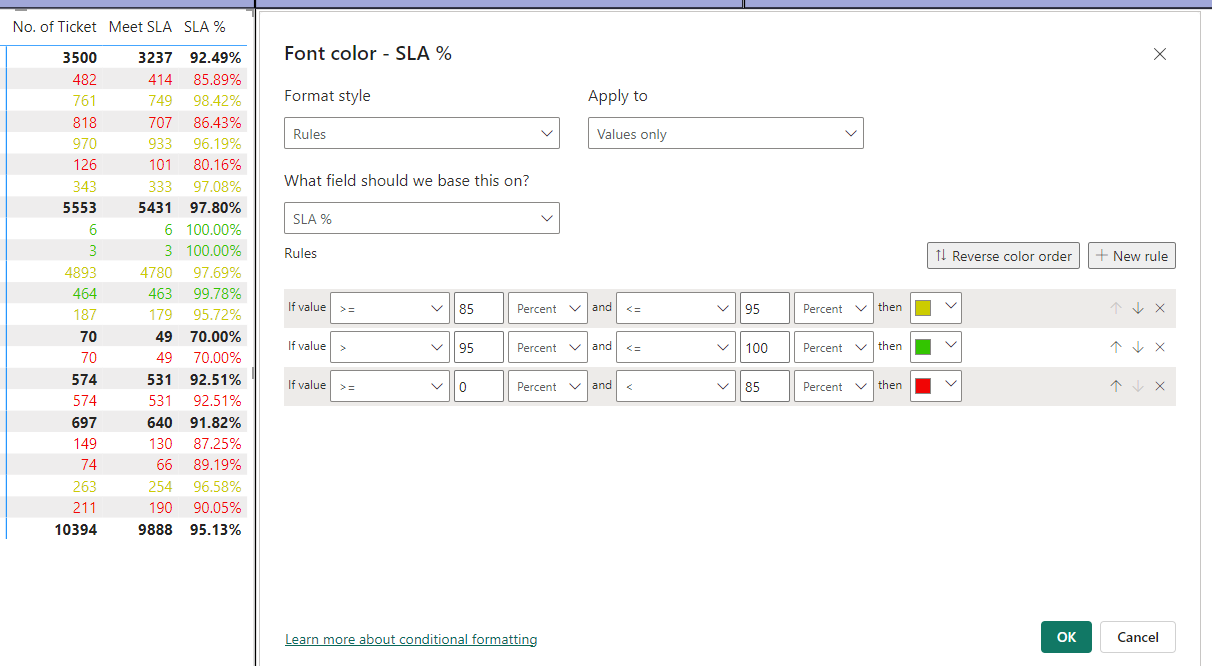Edit the 85 minimum value in first rule
Image resolution: width=1212 pixels, height=666 pixels.
(x=479, y=308)
